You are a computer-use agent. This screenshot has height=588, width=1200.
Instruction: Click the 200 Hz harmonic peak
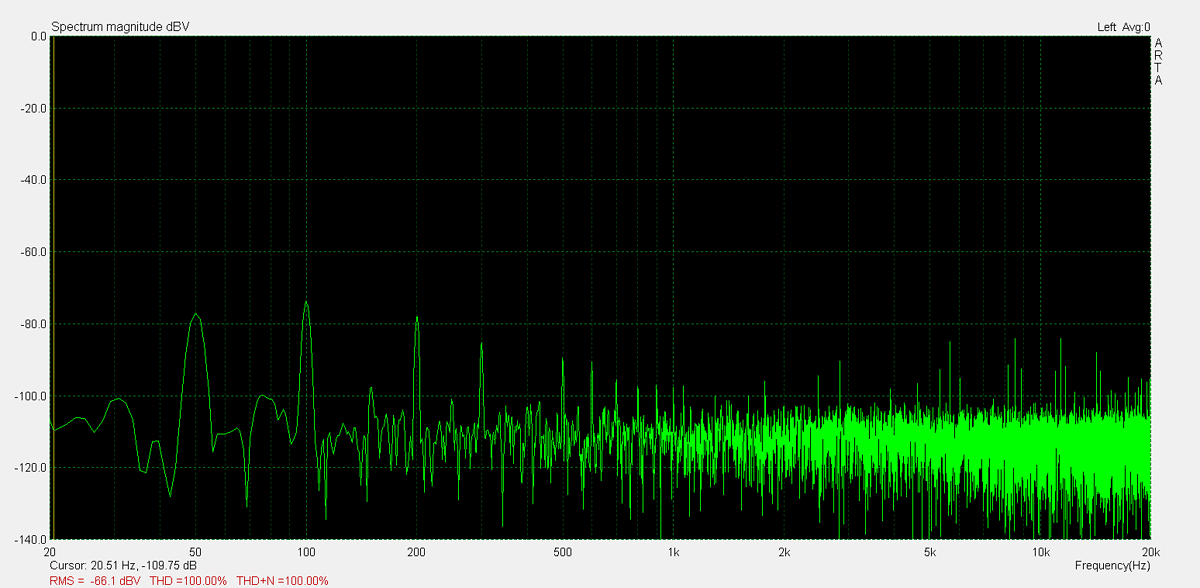pyautogui.click(x=417, y=318)
